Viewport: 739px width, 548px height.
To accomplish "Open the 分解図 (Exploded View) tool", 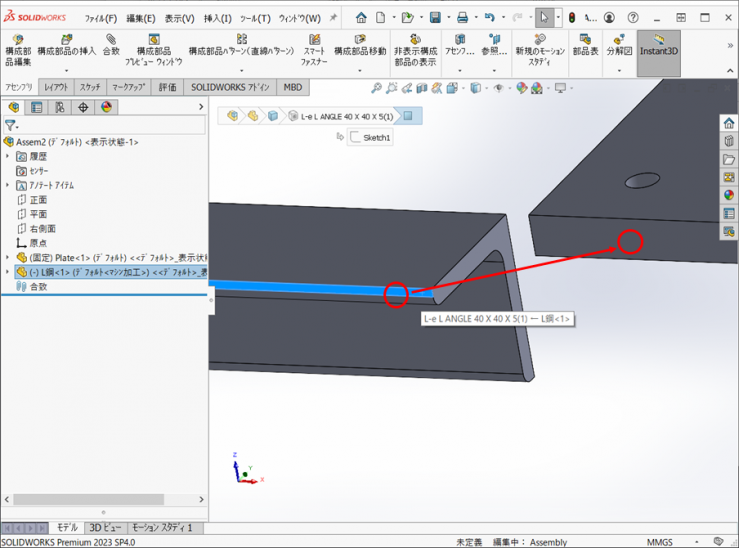I will point(619,45).
